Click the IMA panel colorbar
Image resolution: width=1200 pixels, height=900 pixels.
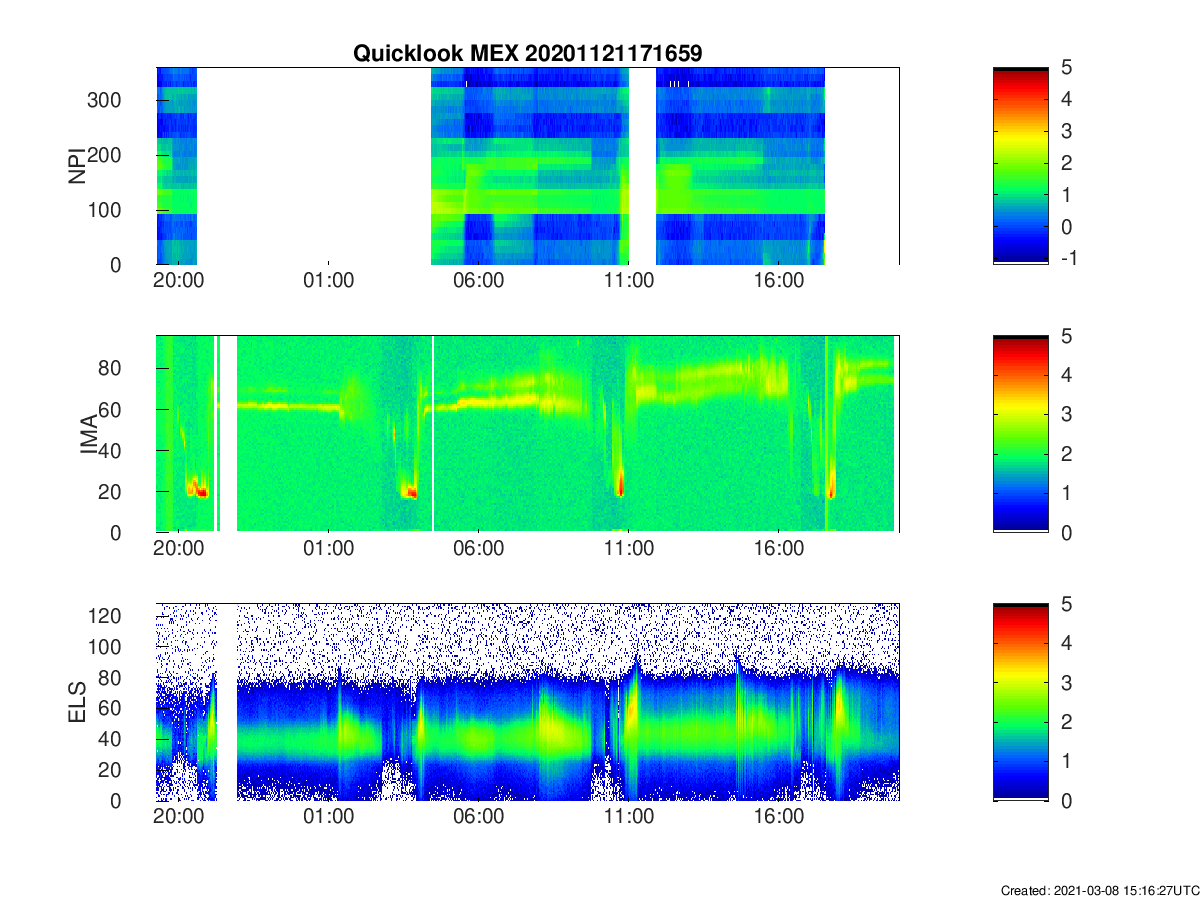(x=1021, y=434)
